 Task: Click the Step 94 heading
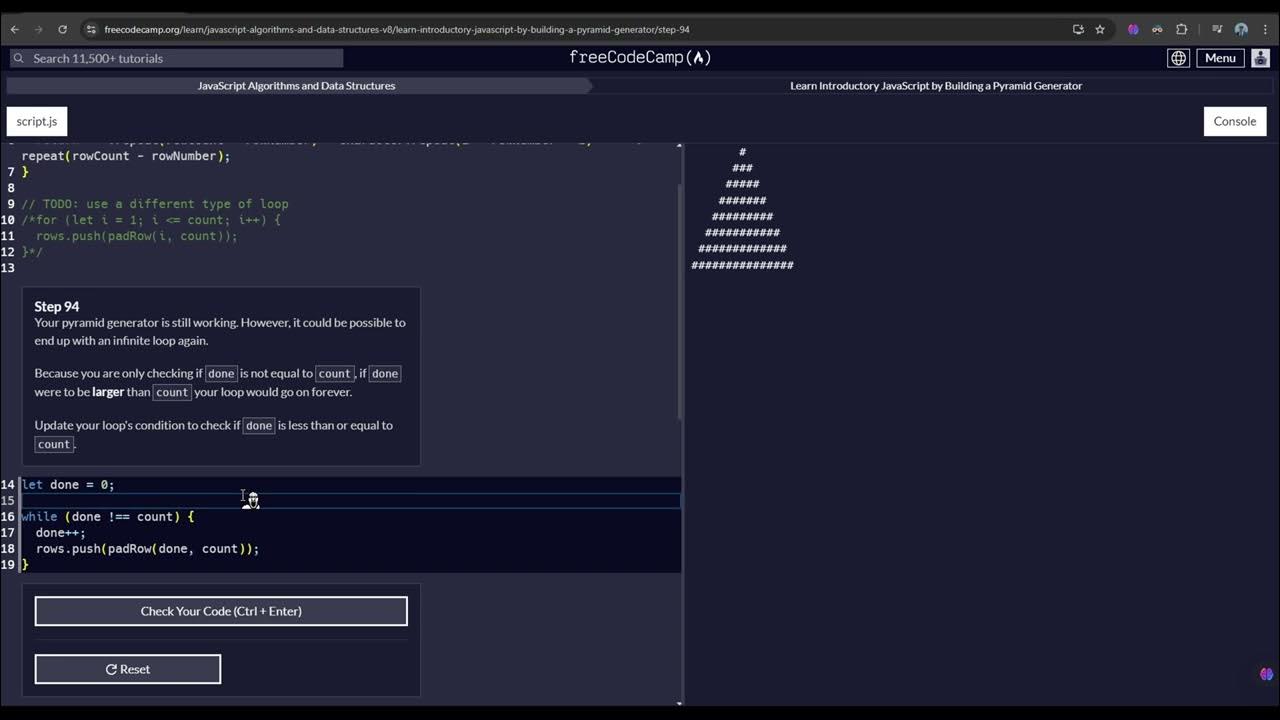[57, 306]
